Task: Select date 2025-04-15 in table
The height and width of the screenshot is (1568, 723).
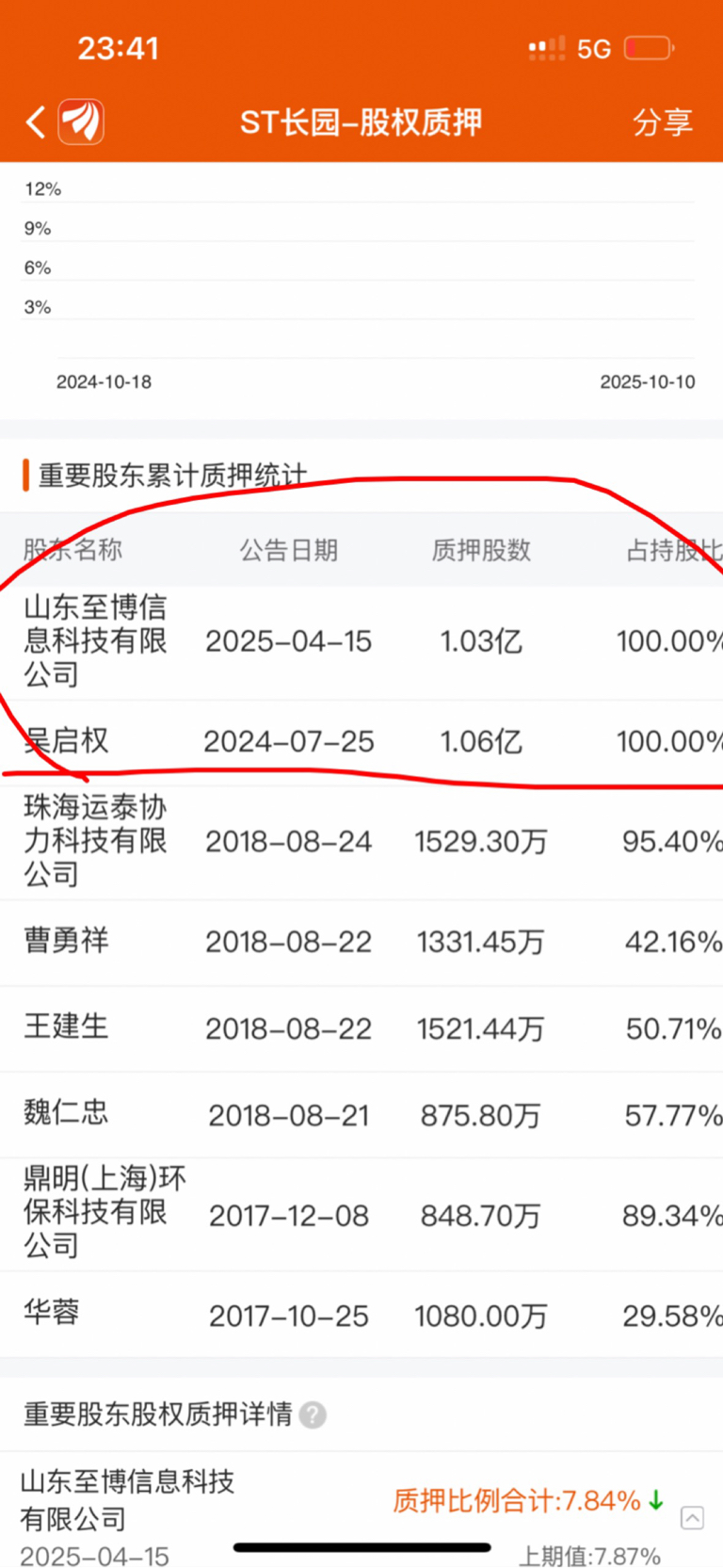Action: point(289,641)
